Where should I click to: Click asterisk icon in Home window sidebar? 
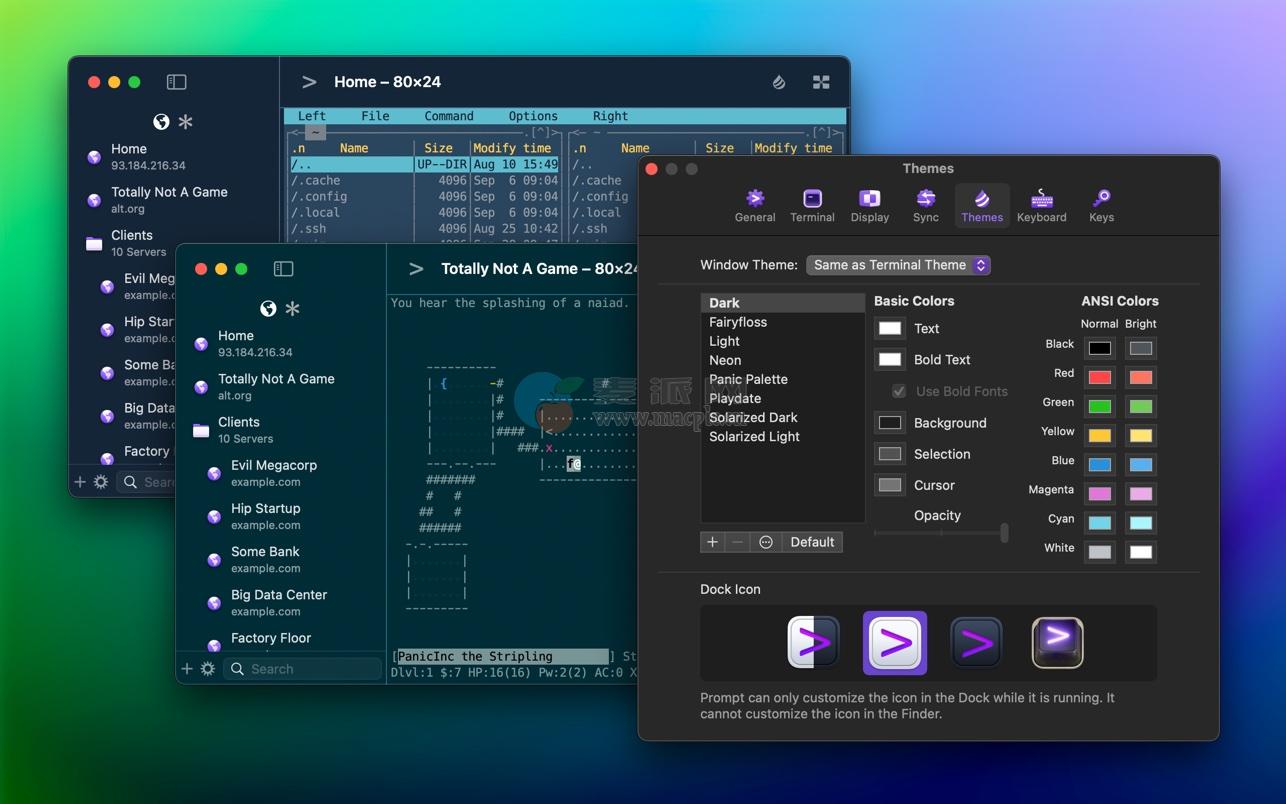click(x=186, y=122)
